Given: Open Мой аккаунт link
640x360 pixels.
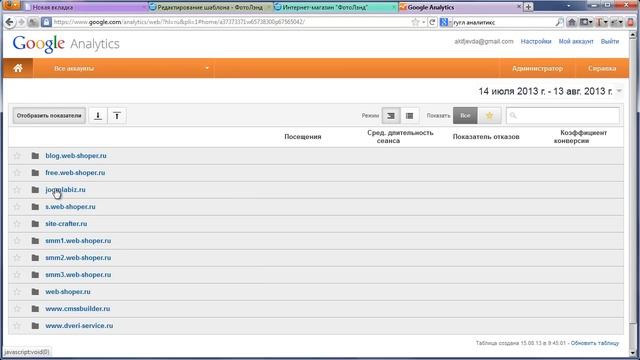Looking at the screenshot, I should (x=576, y=41).
